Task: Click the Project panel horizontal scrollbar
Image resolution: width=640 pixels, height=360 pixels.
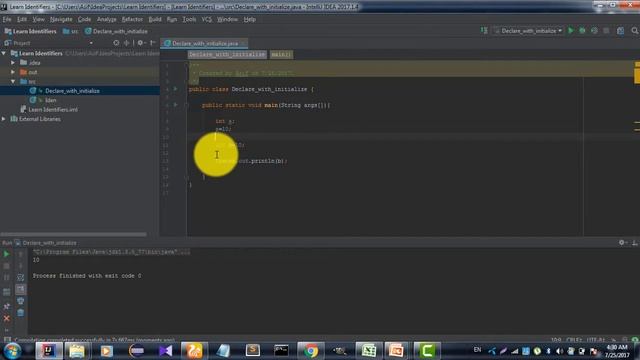Action: click(73, 234)
